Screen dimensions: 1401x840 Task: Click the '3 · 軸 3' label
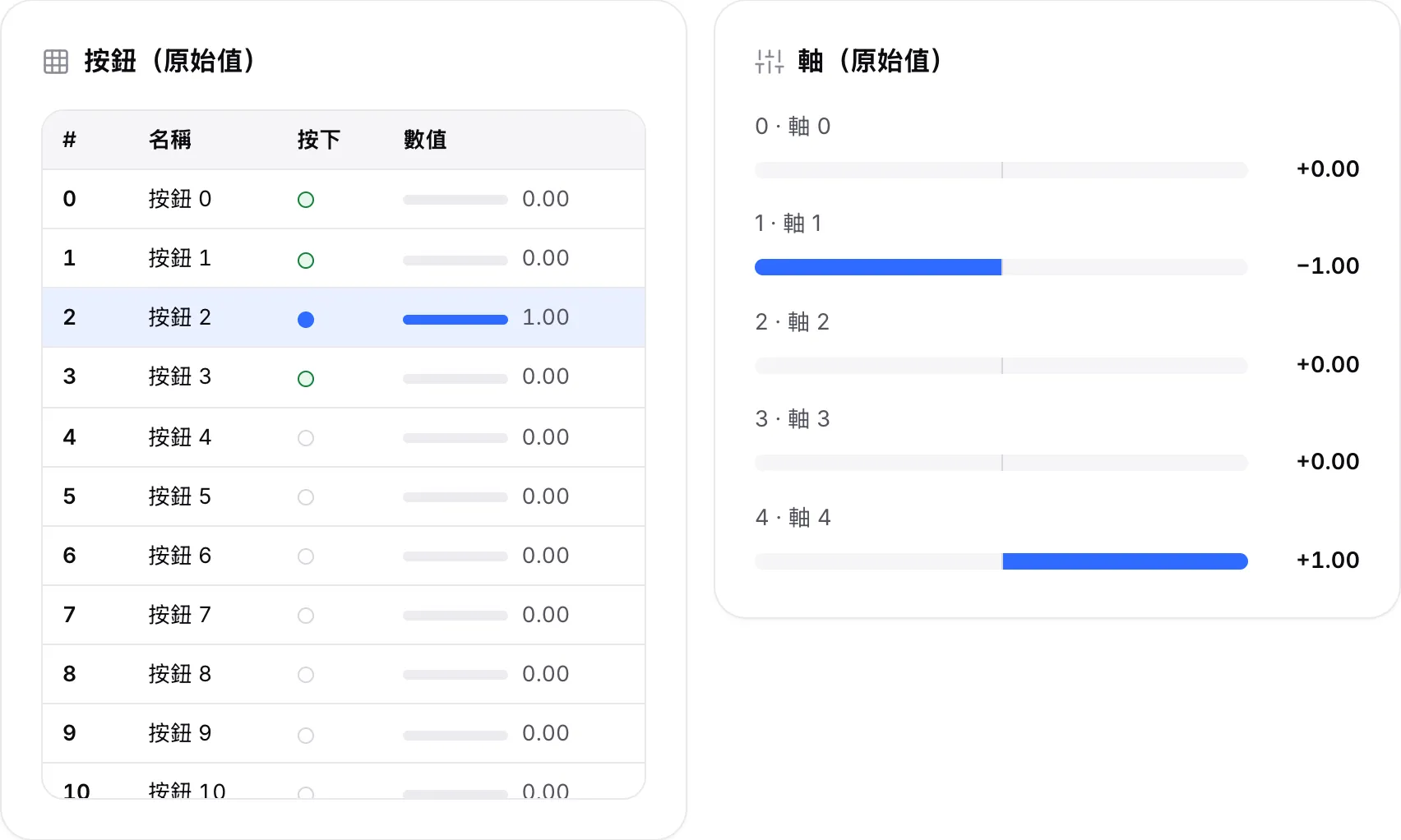pyautogui.click(x=793, y=419)
